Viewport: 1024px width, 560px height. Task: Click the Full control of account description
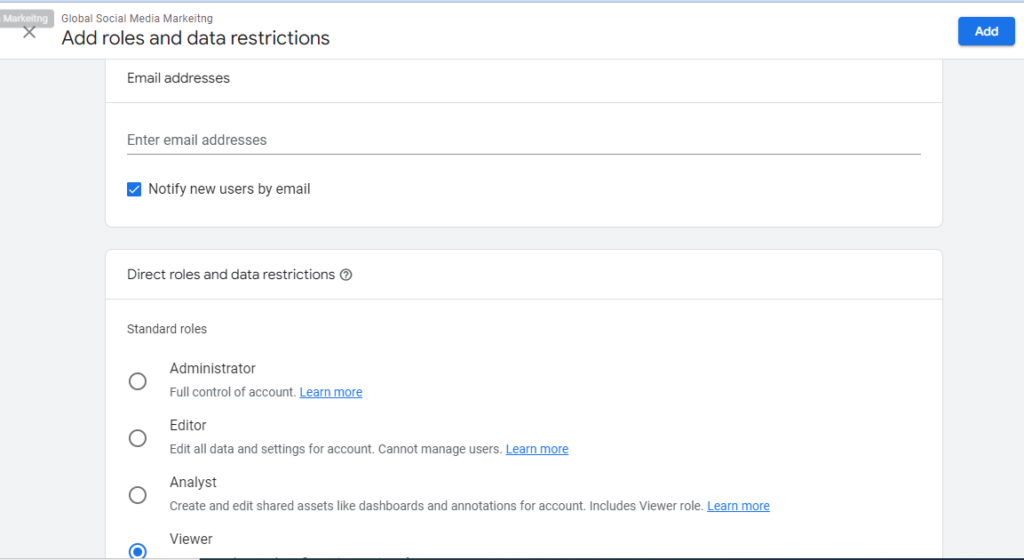(232, 392)
